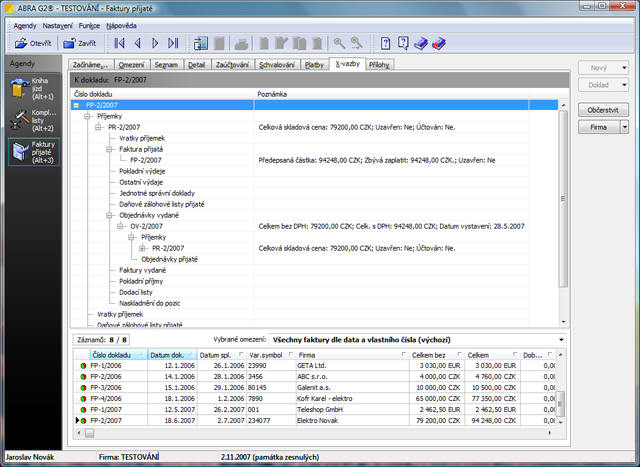Click the new document toolbar icon
640x467 pixels.
[x=264, y=43]
